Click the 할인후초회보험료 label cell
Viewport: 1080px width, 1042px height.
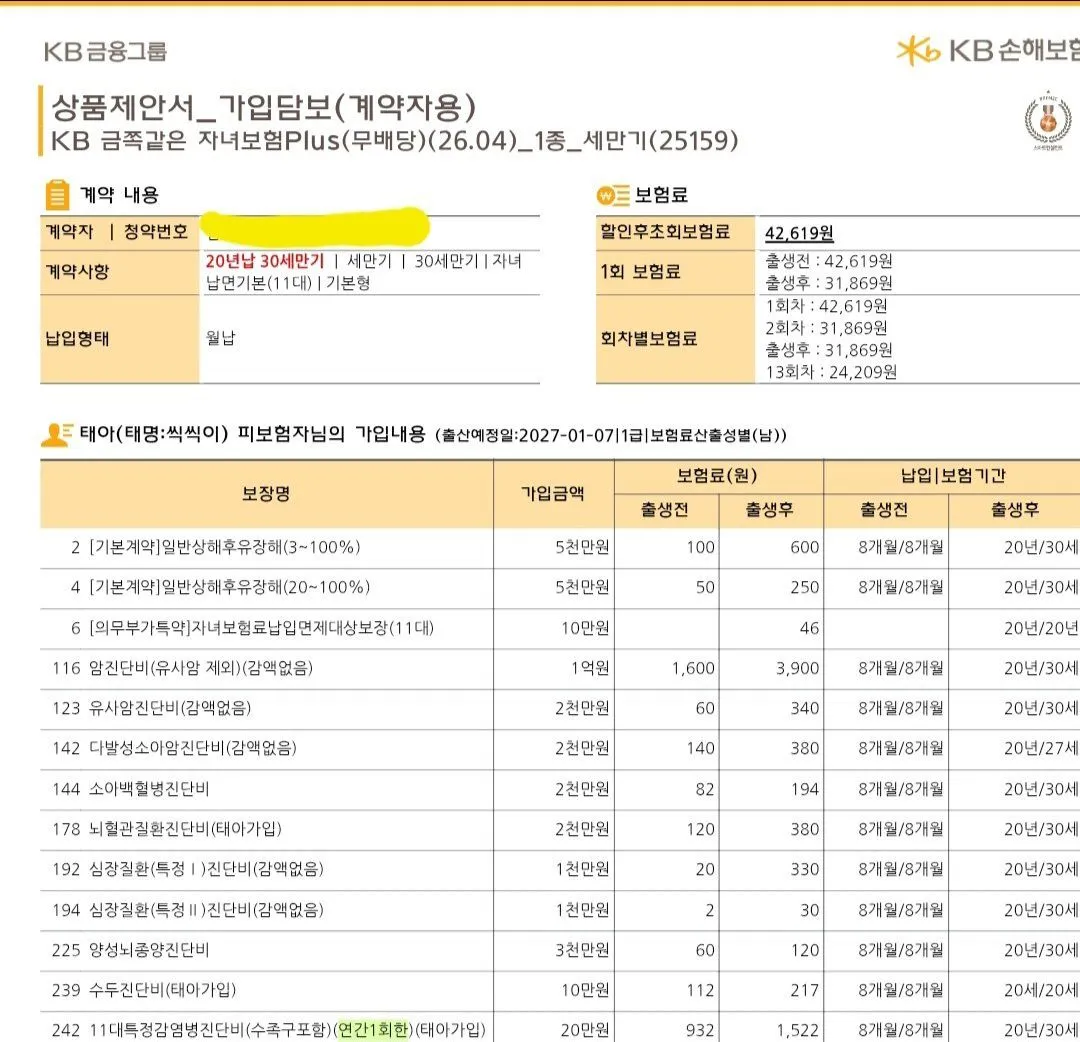[x=676, y=232]
